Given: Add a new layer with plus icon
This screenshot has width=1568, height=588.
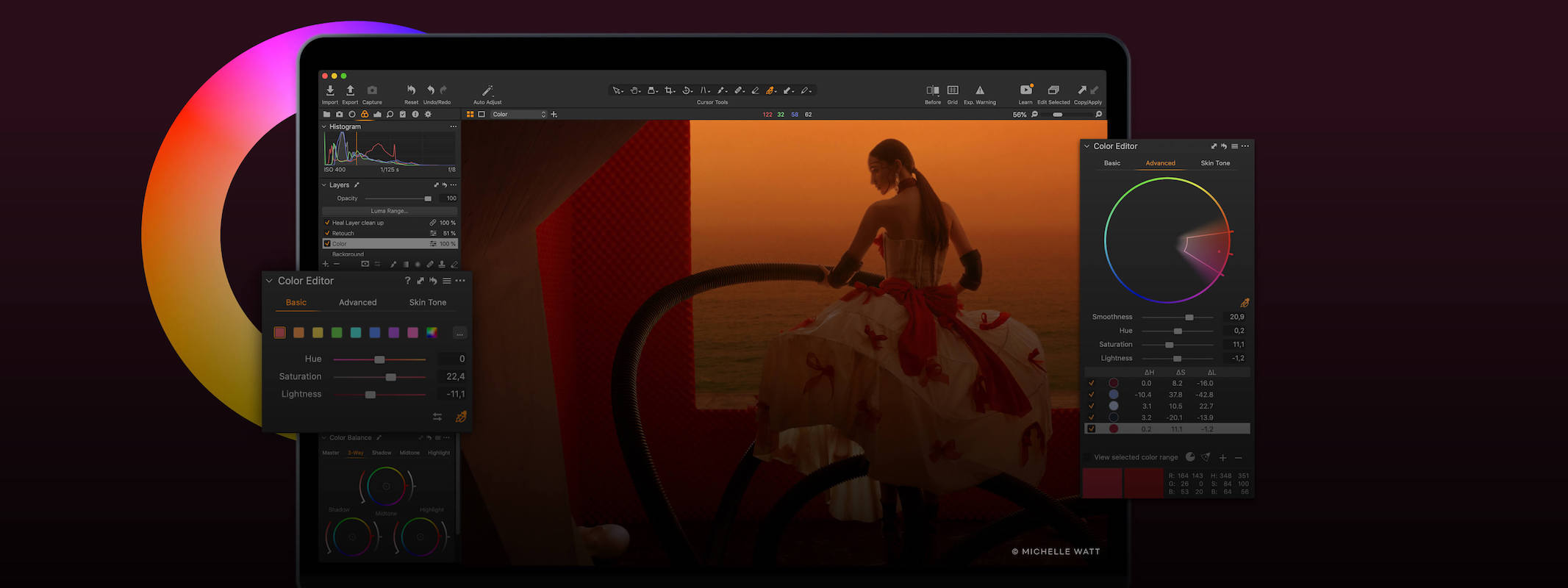Looking at the screenshot, I should click(326, 264).
